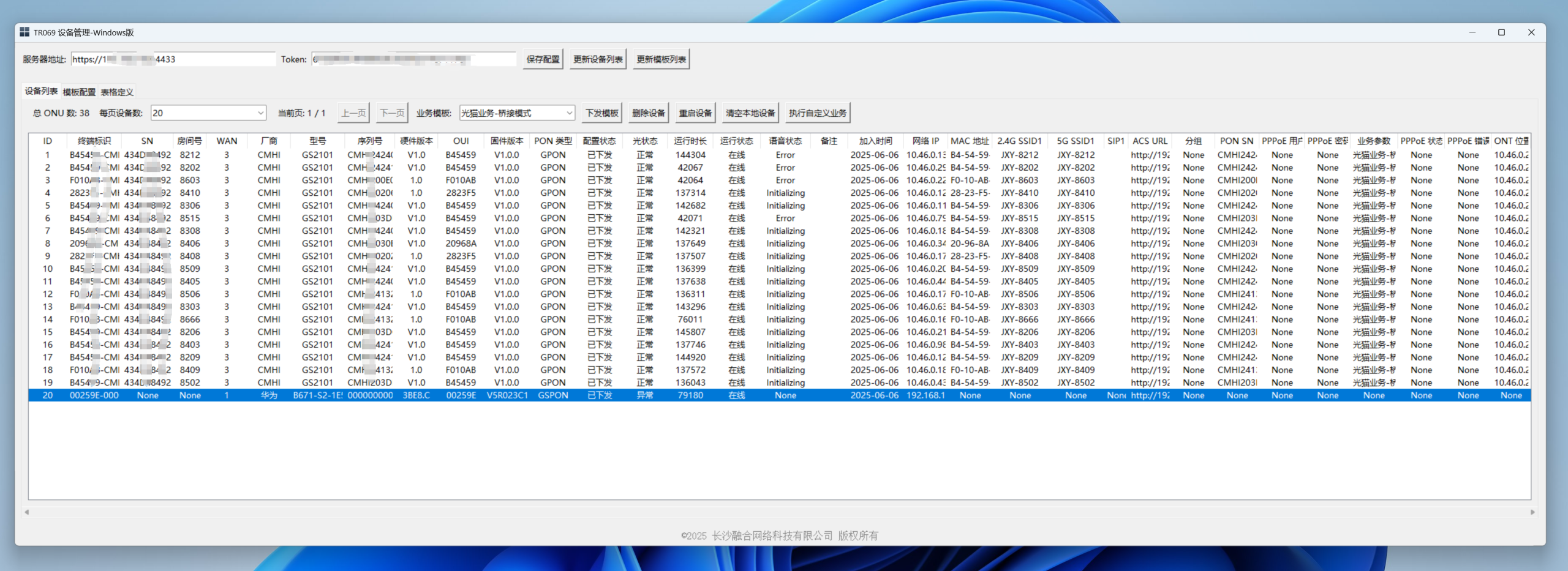Image resolution: width=1568 pixels, height=571 pixels.
Task: Focus the 服务器地址 input field
Action: coord(173,59)
